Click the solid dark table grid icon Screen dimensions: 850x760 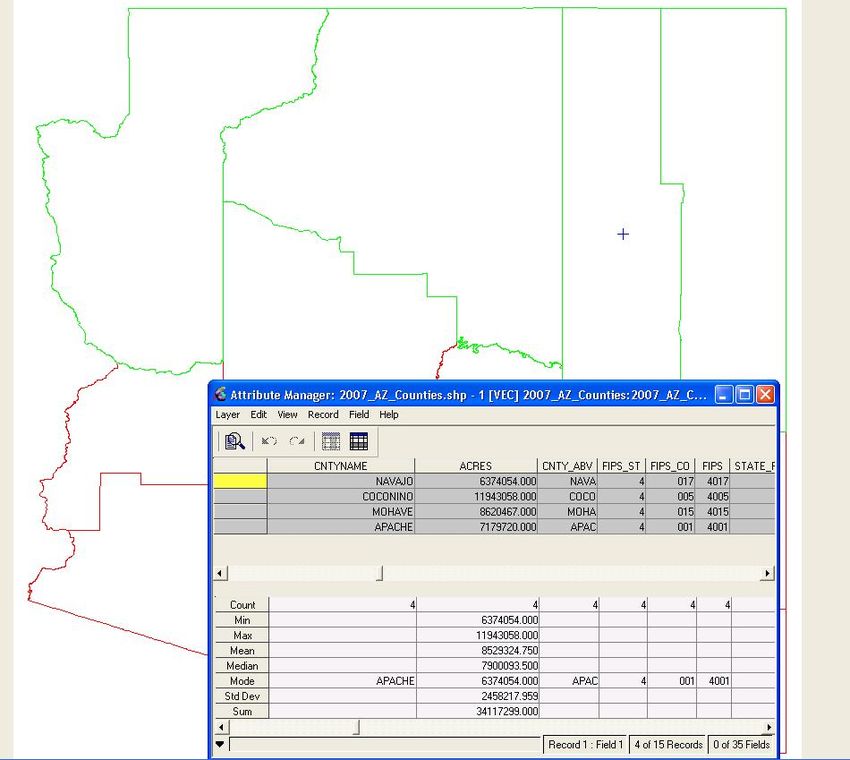click(359, 441)
